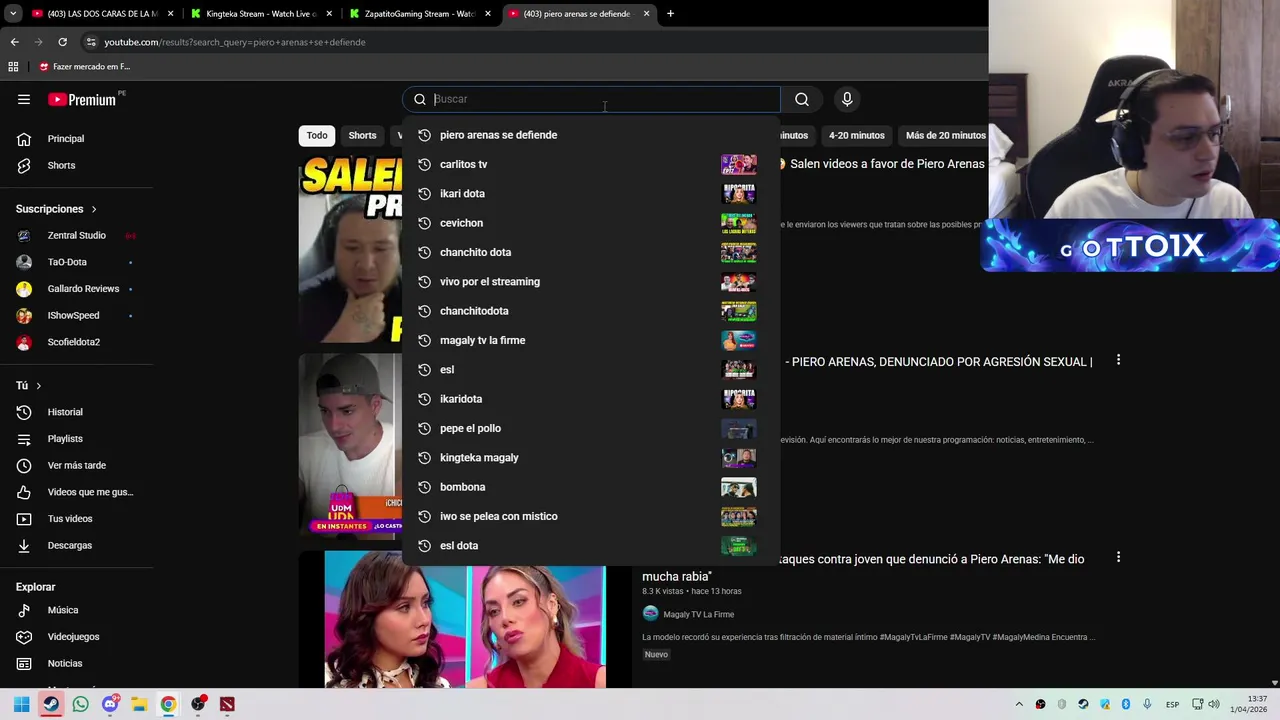Start voice search with microphone icon

(x=847, y=99)
